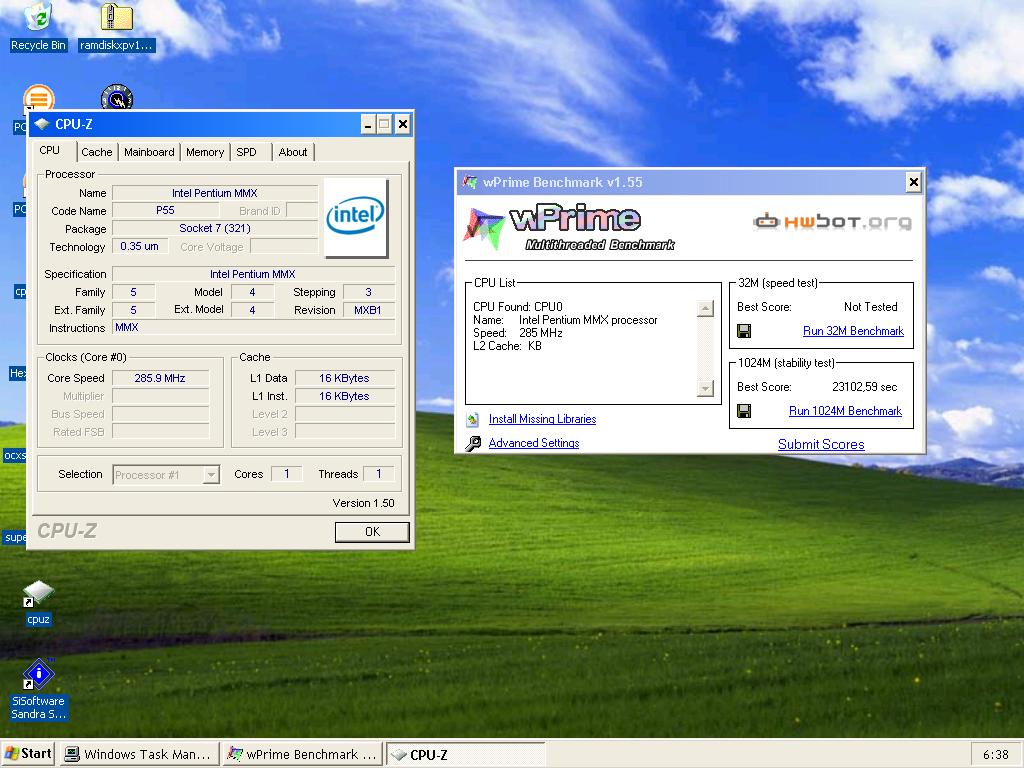Open Advanced Settings link in wPrime
Viewport: 1024px width, 768px height.
(x=534, y=443)
